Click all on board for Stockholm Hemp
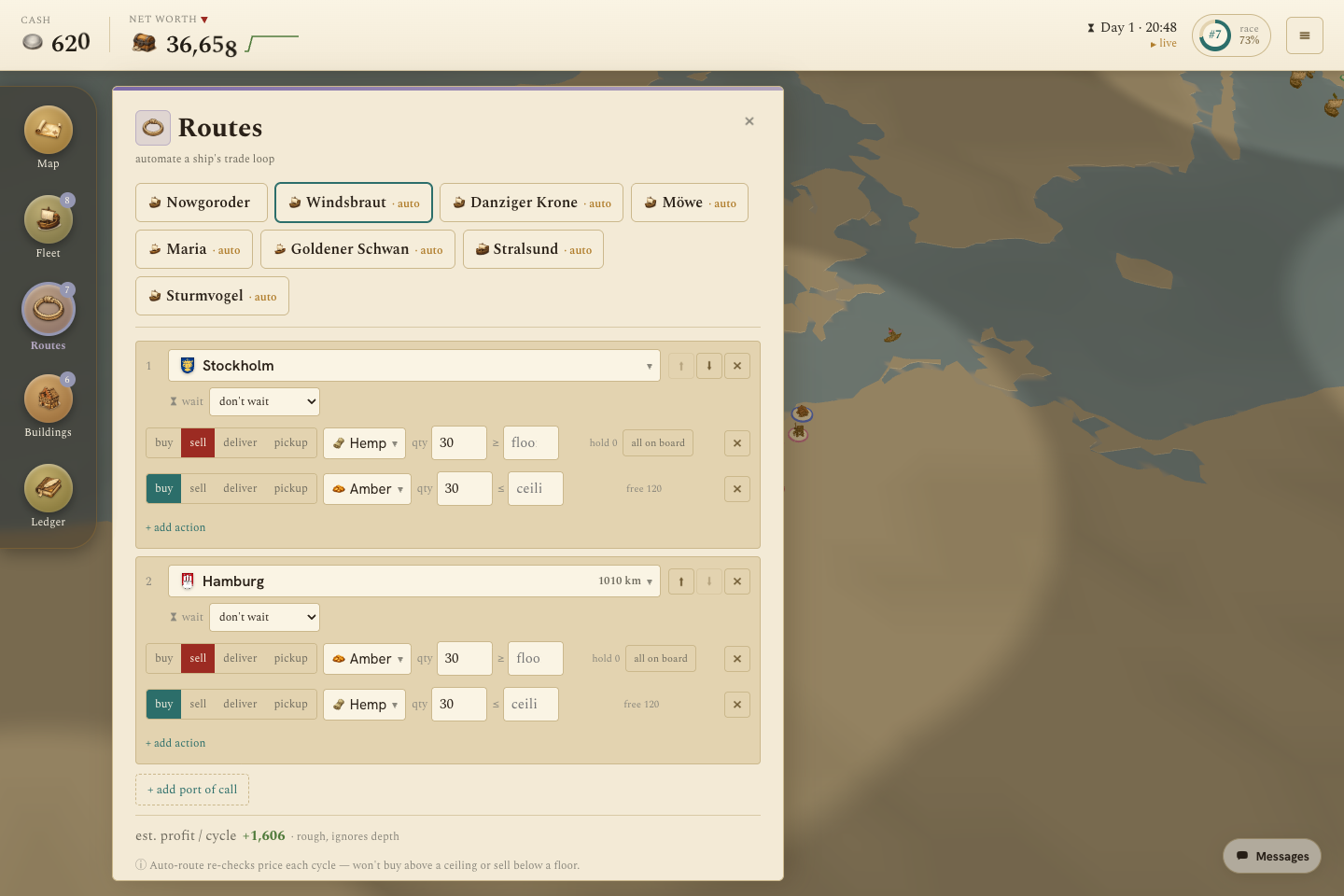The height and width of the screenshot is (896, 1344). coord(658,443)
